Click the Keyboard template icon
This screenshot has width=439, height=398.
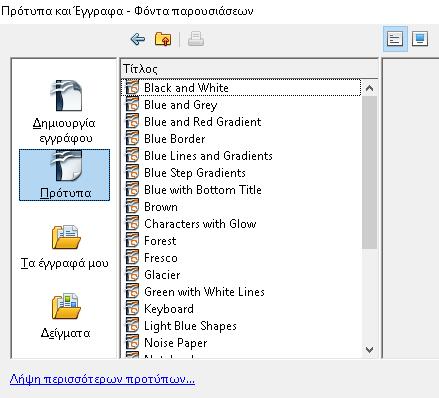tap(132, 309)
